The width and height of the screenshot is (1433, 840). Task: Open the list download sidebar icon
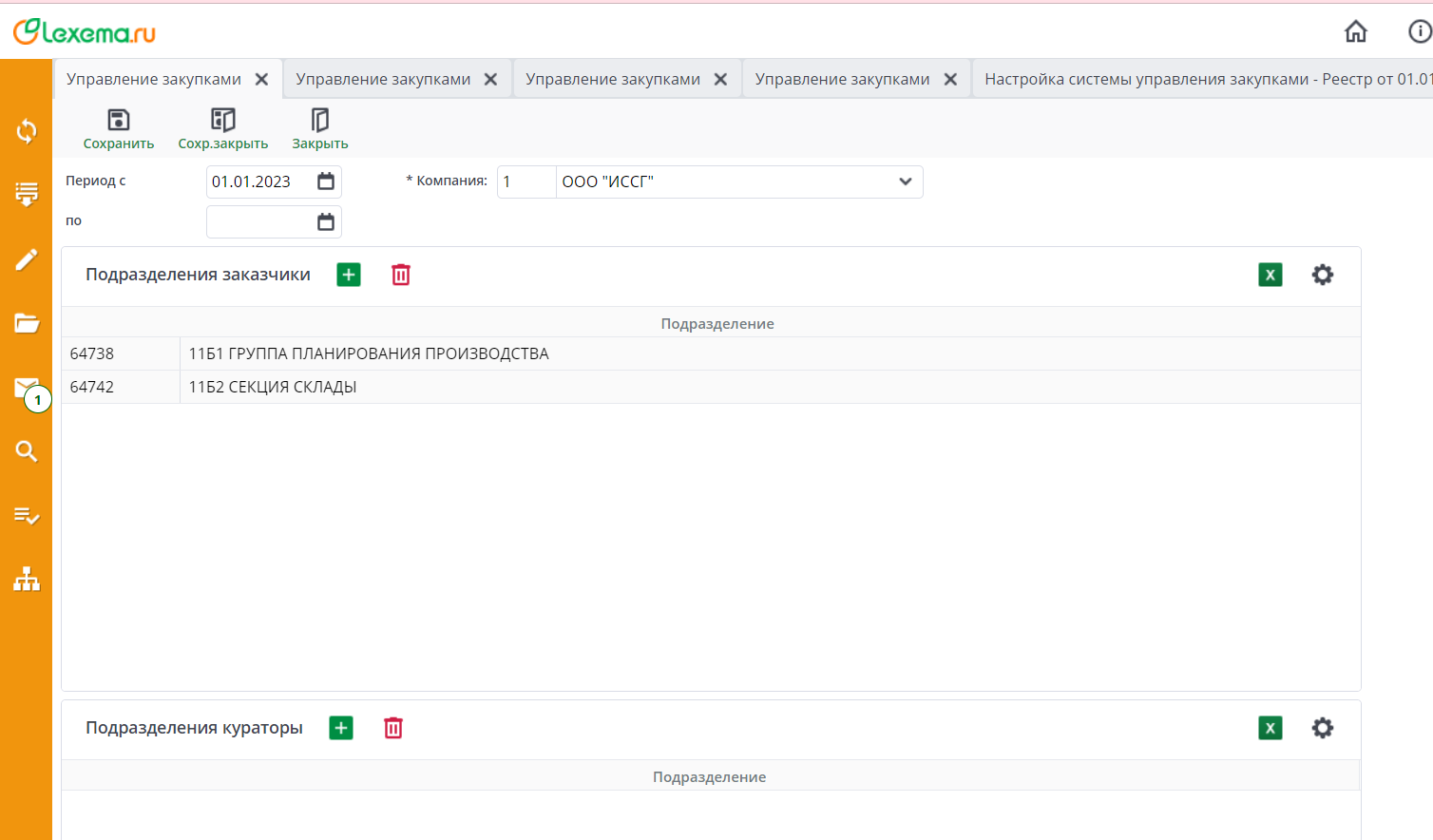click(x=27, y=195)
